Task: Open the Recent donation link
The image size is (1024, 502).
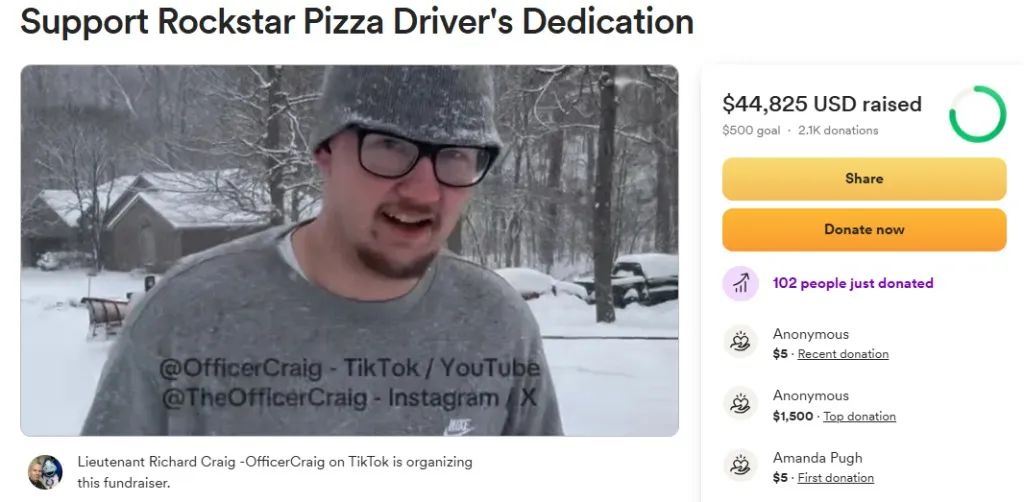Action: [x=842, y=354]
